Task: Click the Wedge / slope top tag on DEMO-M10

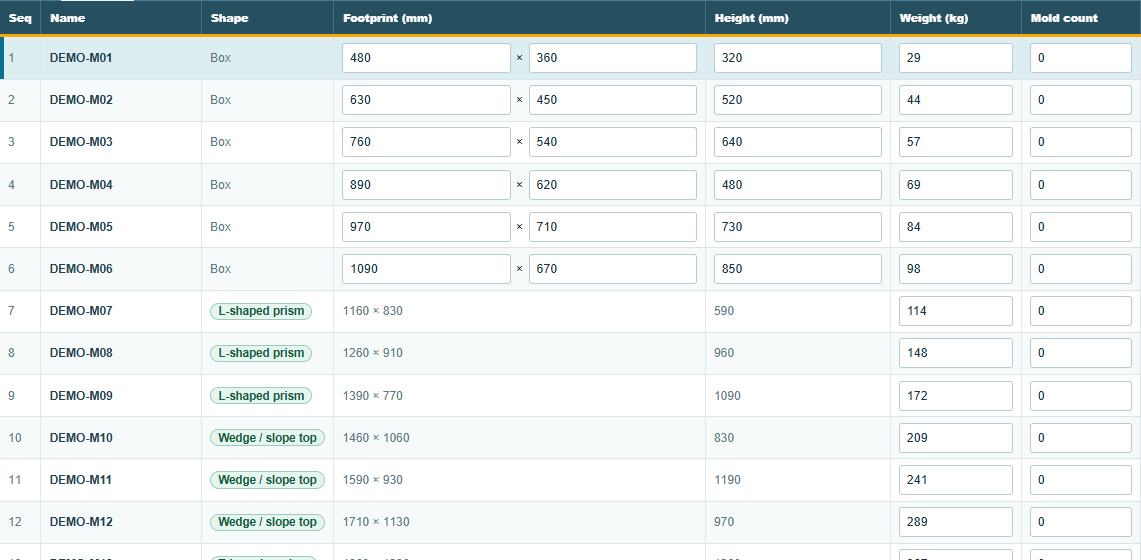Action: (267, 438)
